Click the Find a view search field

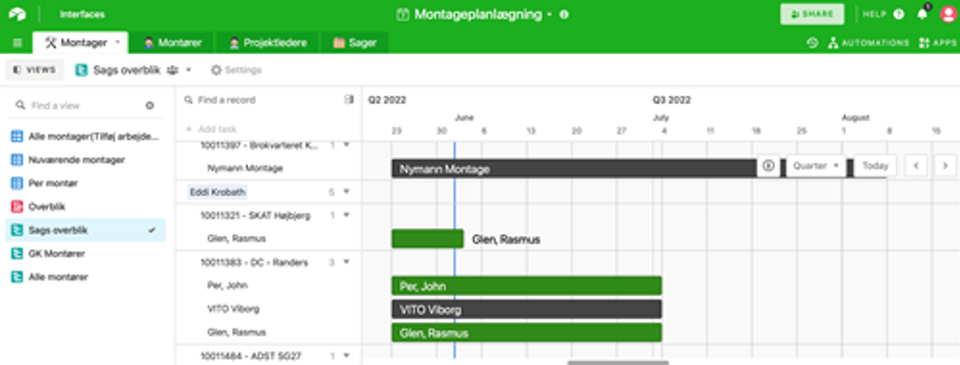click(77, 105)
